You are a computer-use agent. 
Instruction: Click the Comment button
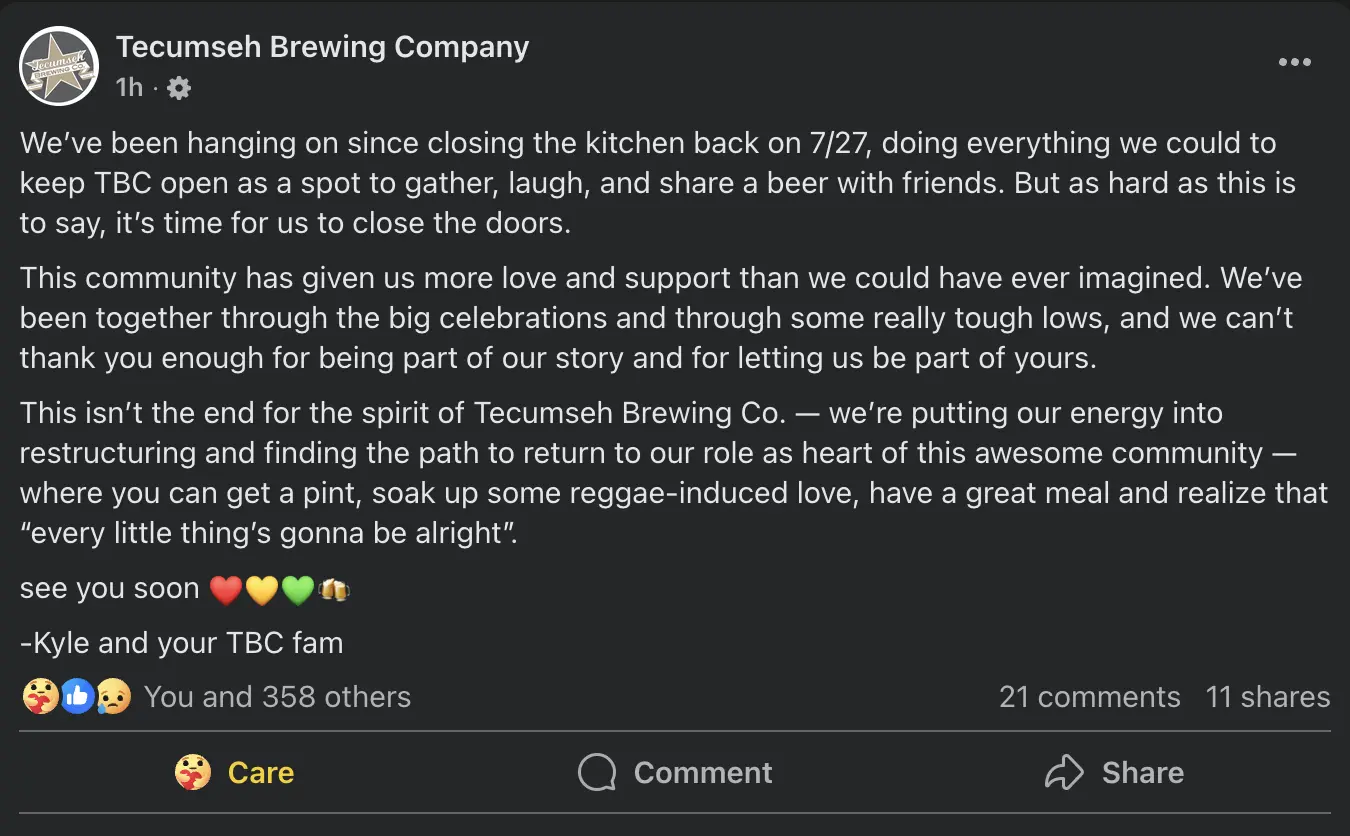coord(675,772)
